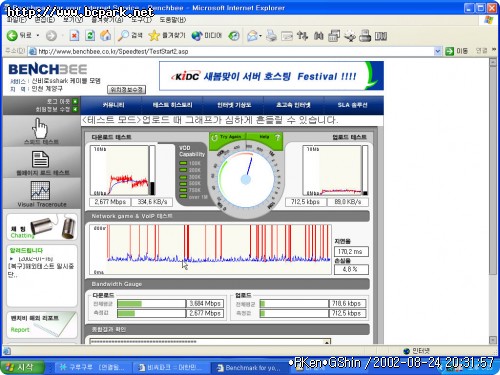Open the KIDC server hosting Festival banner
Screen dimensions: 500x375
[271, 76]
